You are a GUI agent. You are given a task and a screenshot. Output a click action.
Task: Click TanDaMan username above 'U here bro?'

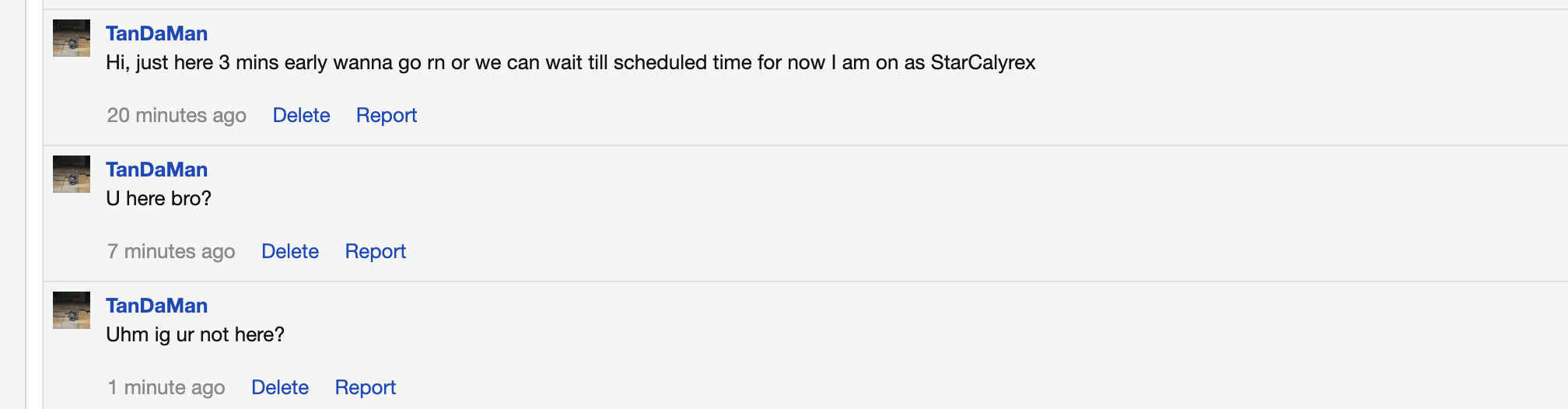156,170
